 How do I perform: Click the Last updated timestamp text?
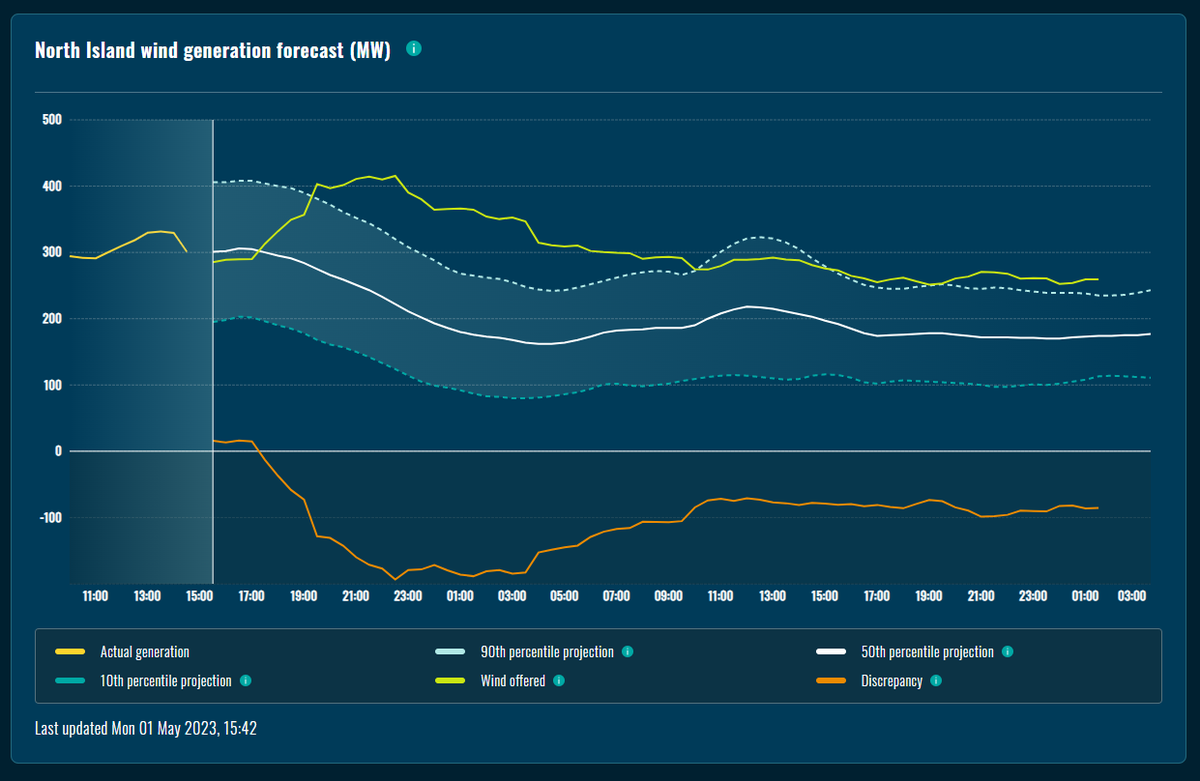pos(146,728)
